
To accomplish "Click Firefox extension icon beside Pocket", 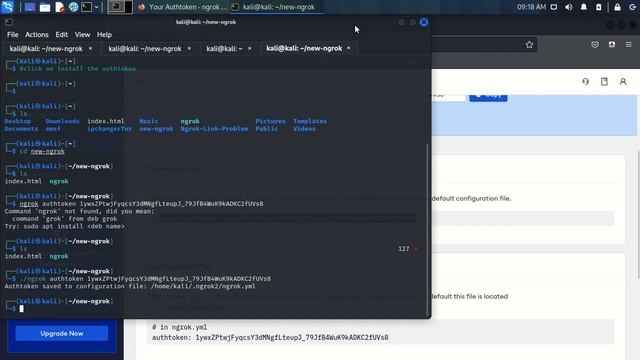I will click(612, 44).
